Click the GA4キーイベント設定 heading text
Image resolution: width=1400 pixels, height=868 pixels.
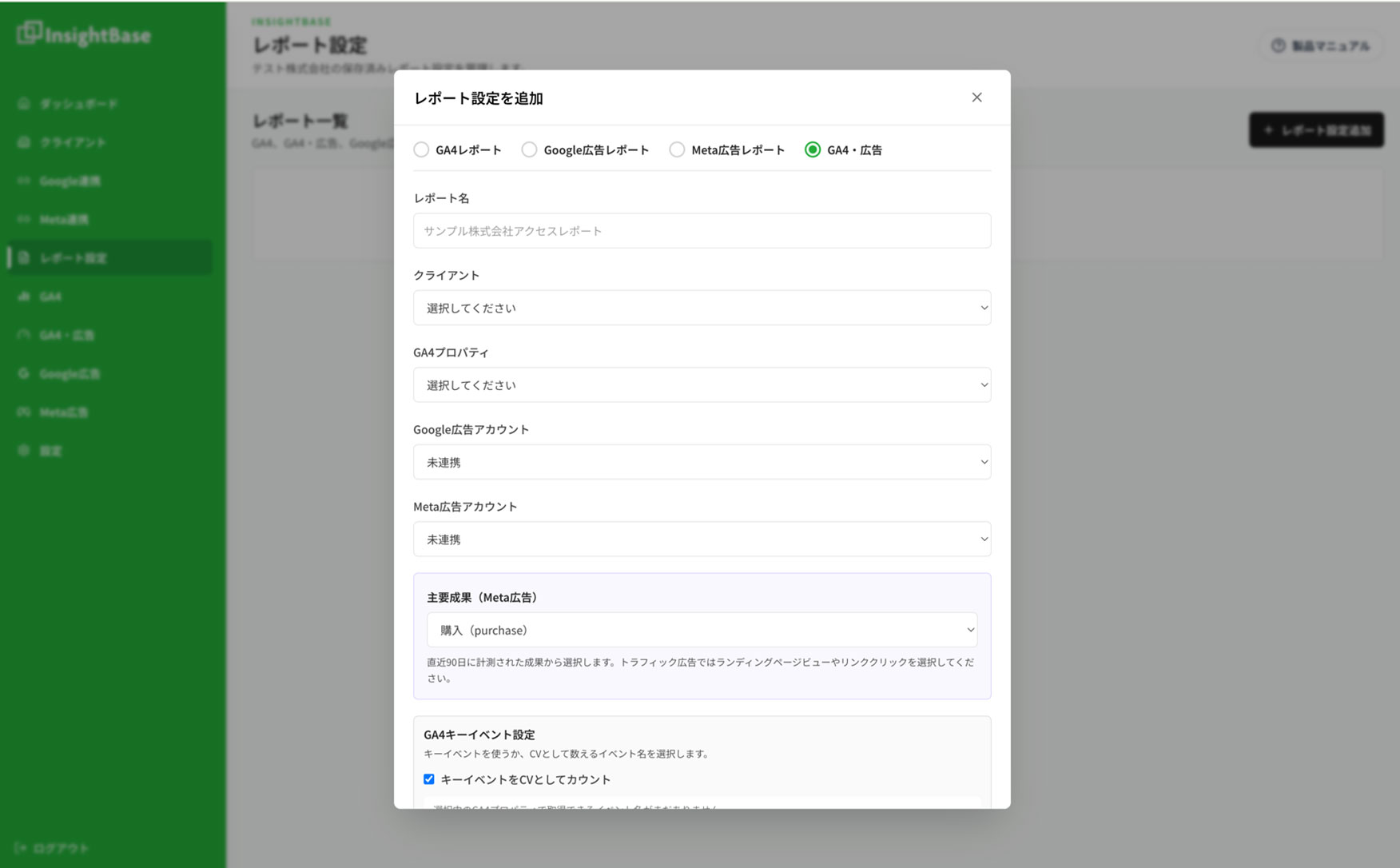tap(479, 735)
